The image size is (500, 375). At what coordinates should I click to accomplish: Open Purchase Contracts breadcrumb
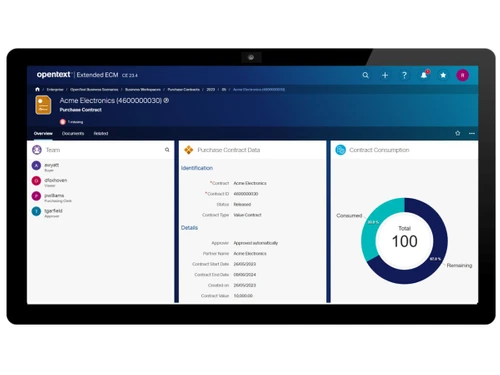183,89
